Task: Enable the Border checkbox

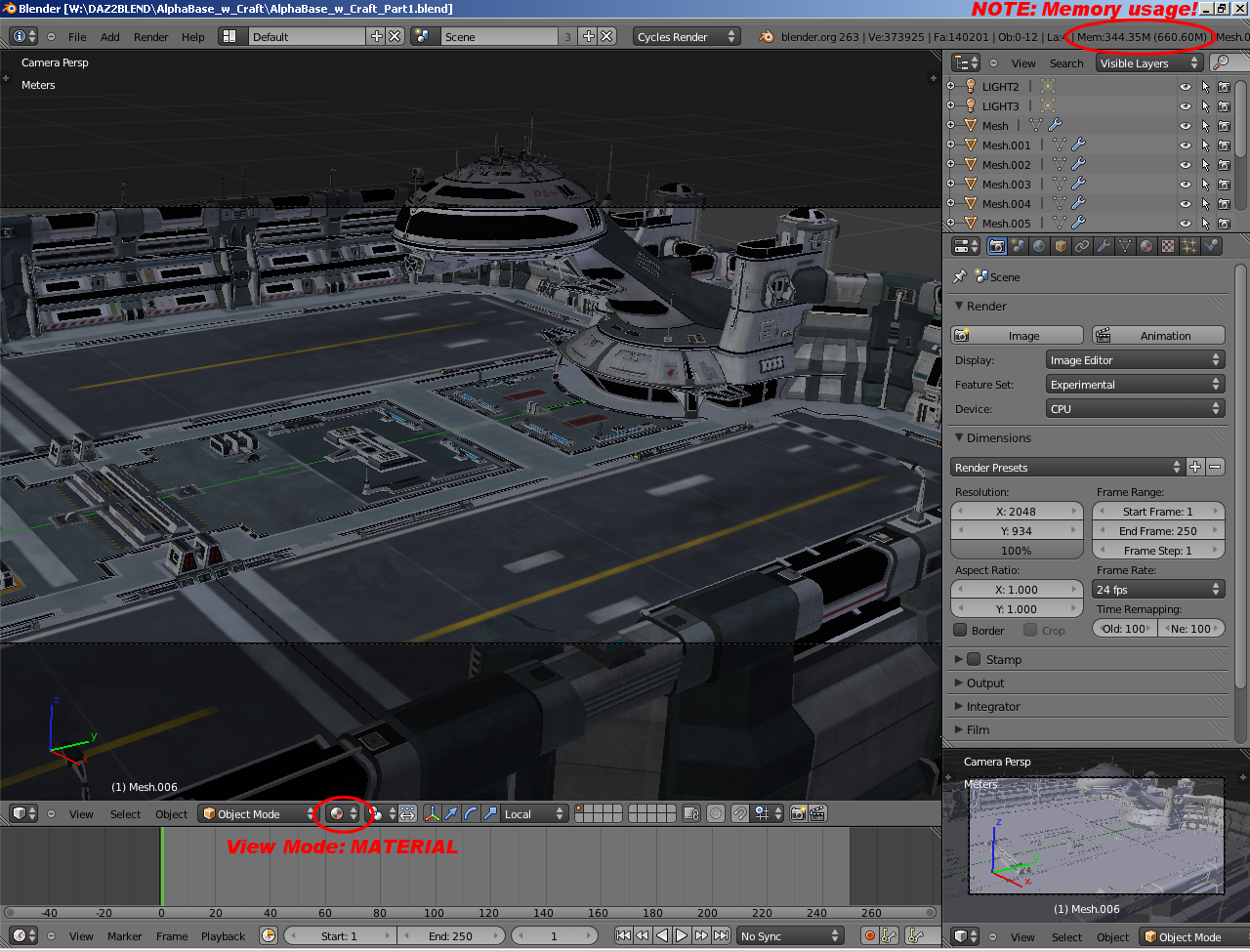Action: [x=961, y=631]
